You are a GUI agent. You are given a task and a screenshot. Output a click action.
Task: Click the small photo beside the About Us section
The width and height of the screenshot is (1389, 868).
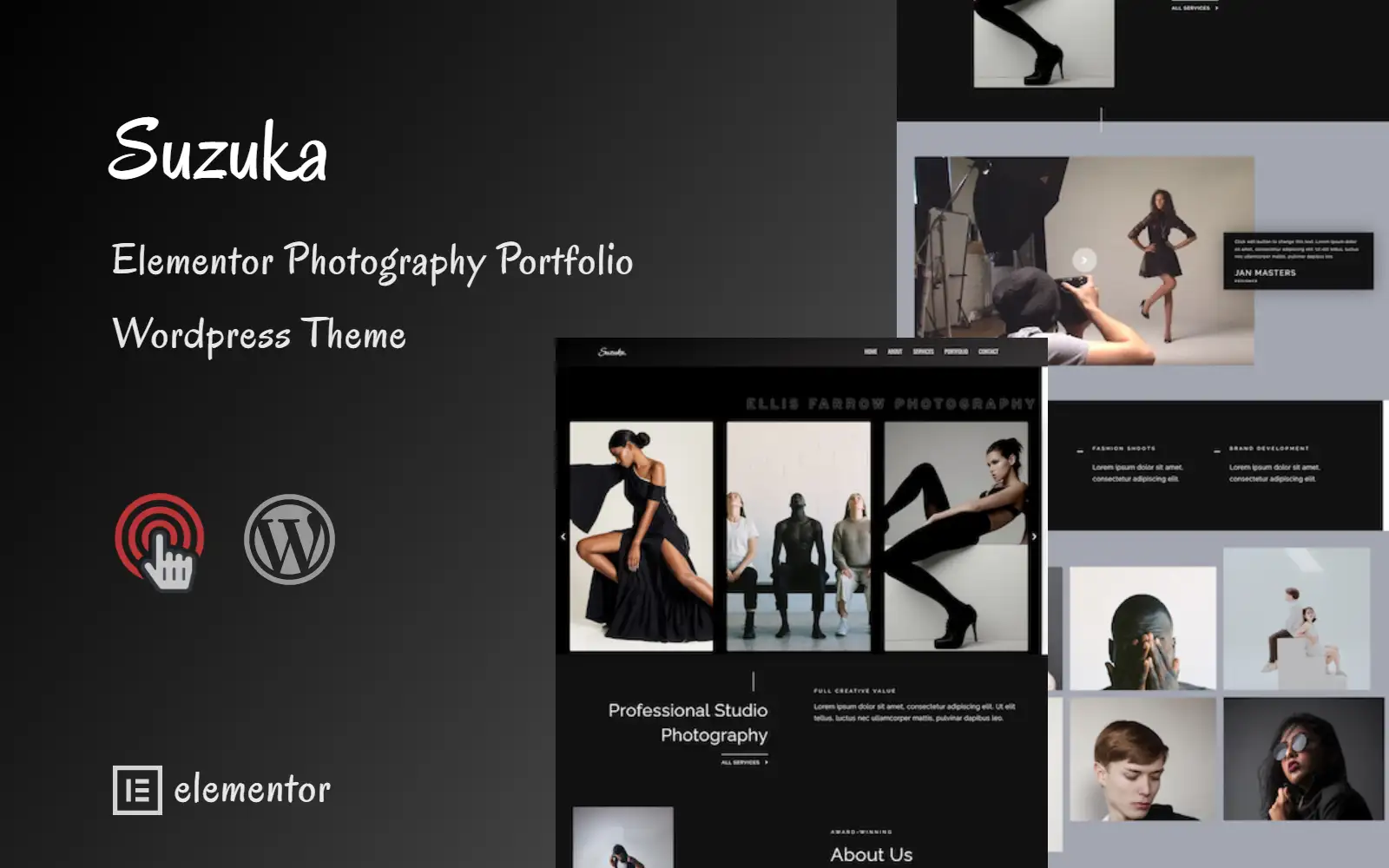click(x=623, y=838)
